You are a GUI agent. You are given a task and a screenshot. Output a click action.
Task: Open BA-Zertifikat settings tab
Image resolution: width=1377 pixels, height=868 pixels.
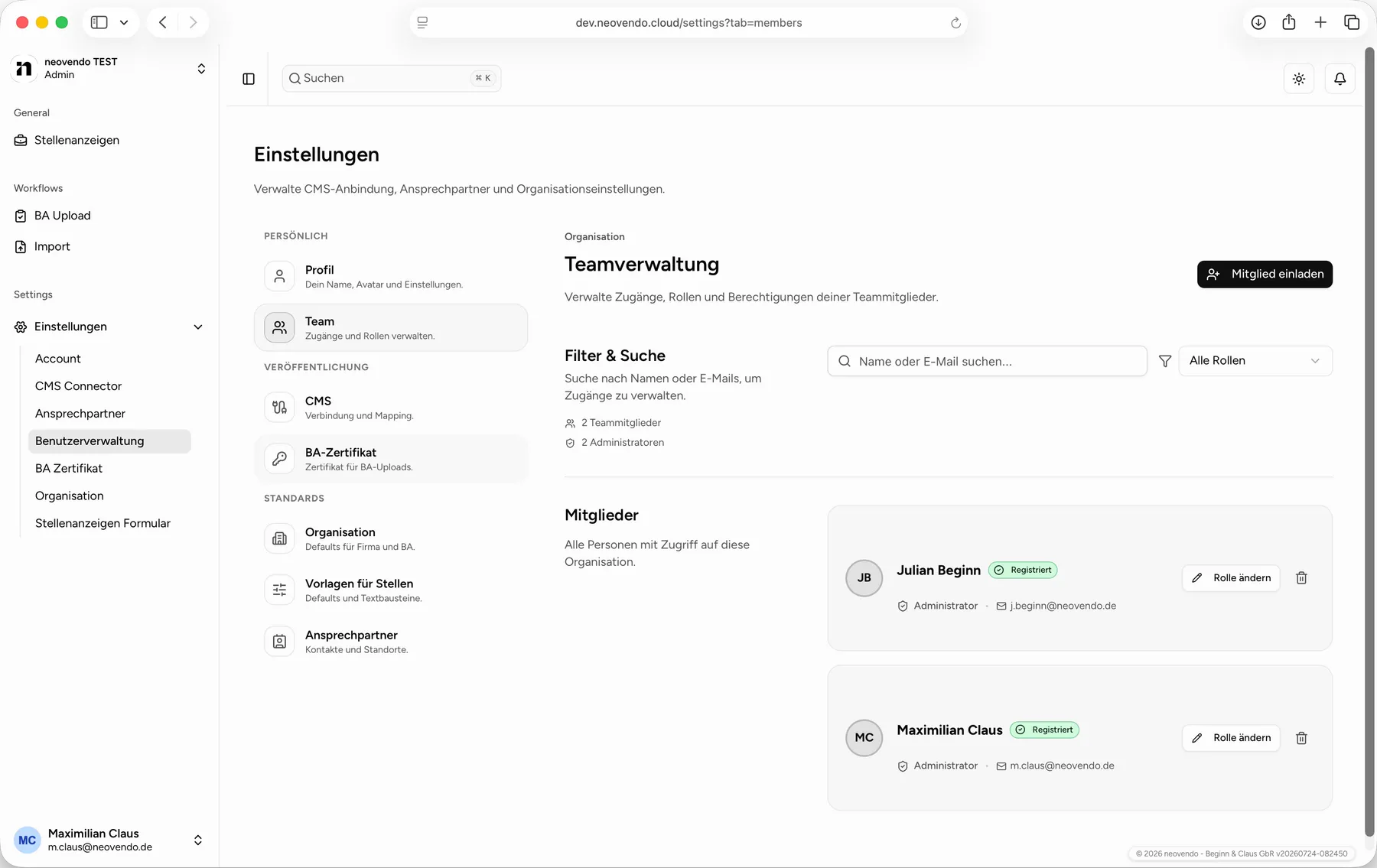pyautogui.click(x=391, y=459)
